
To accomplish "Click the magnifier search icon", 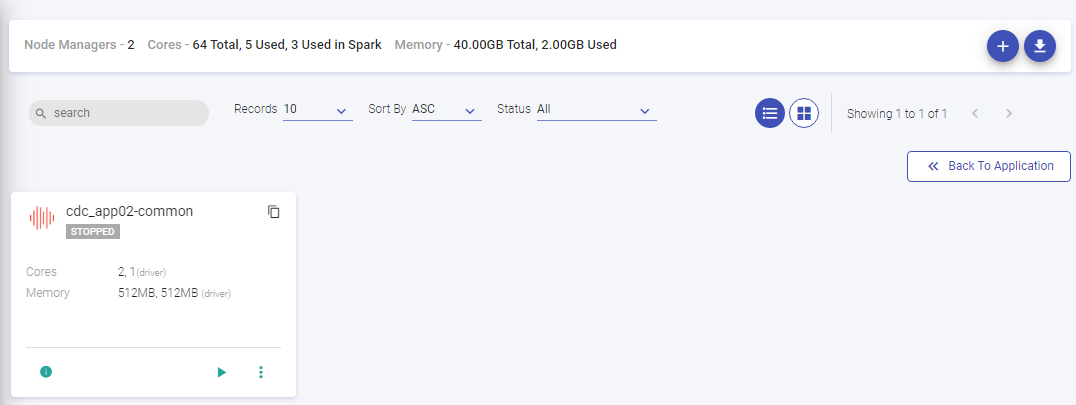I will tap(41, 113).
